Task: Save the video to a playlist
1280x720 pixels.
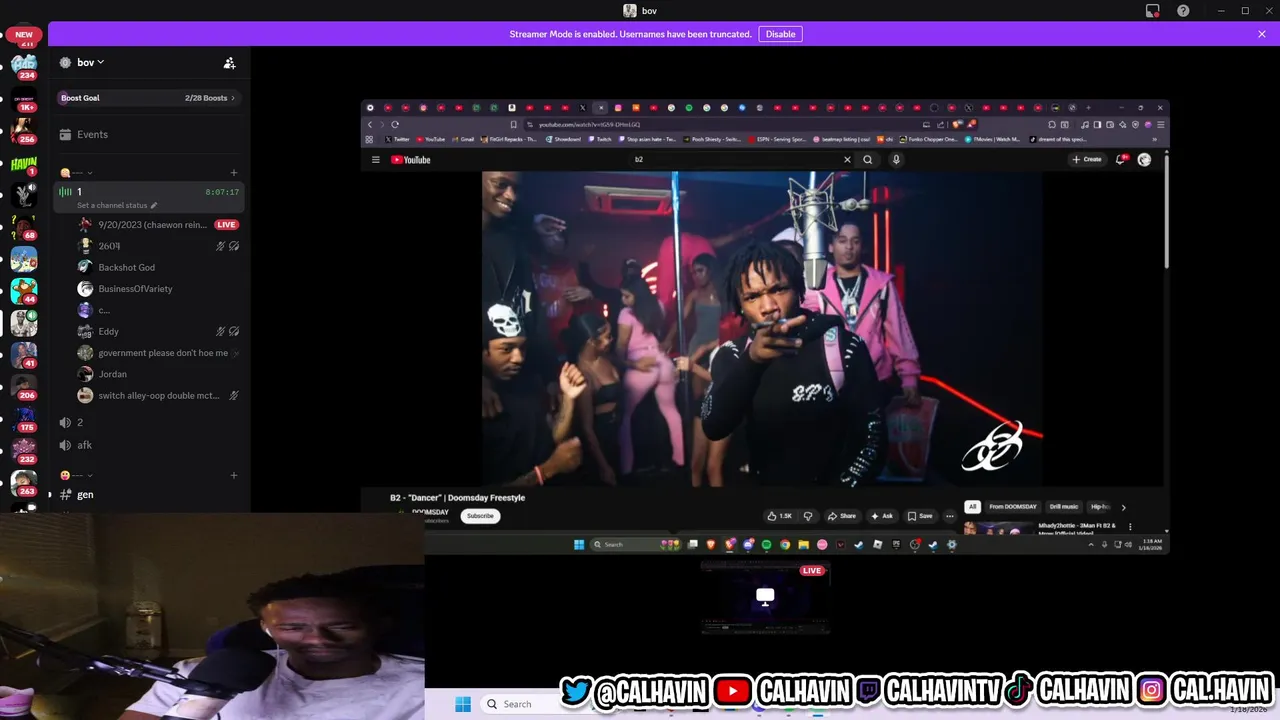Action: coord(920,516)
